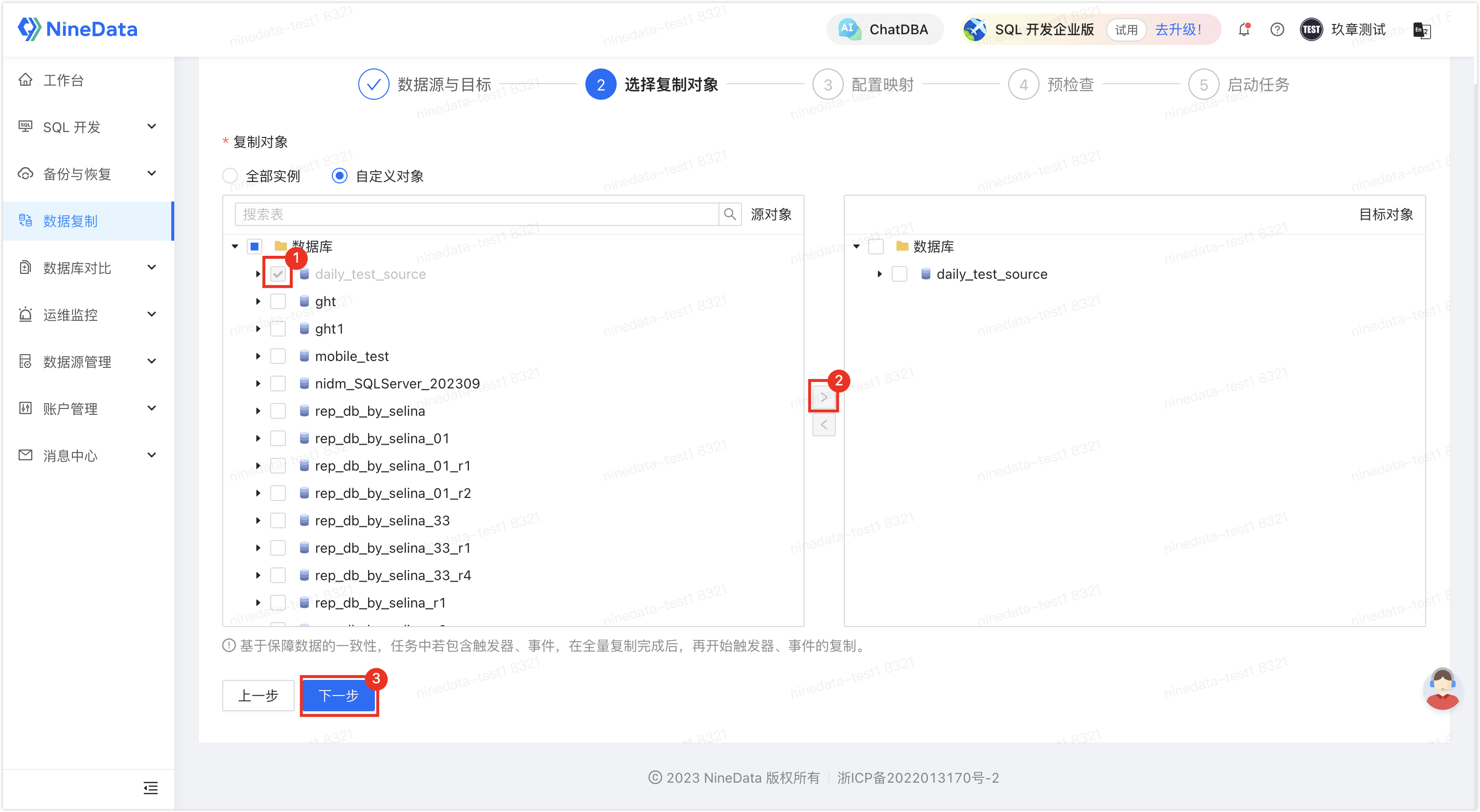Click the 上一步 button

point(258,696)
